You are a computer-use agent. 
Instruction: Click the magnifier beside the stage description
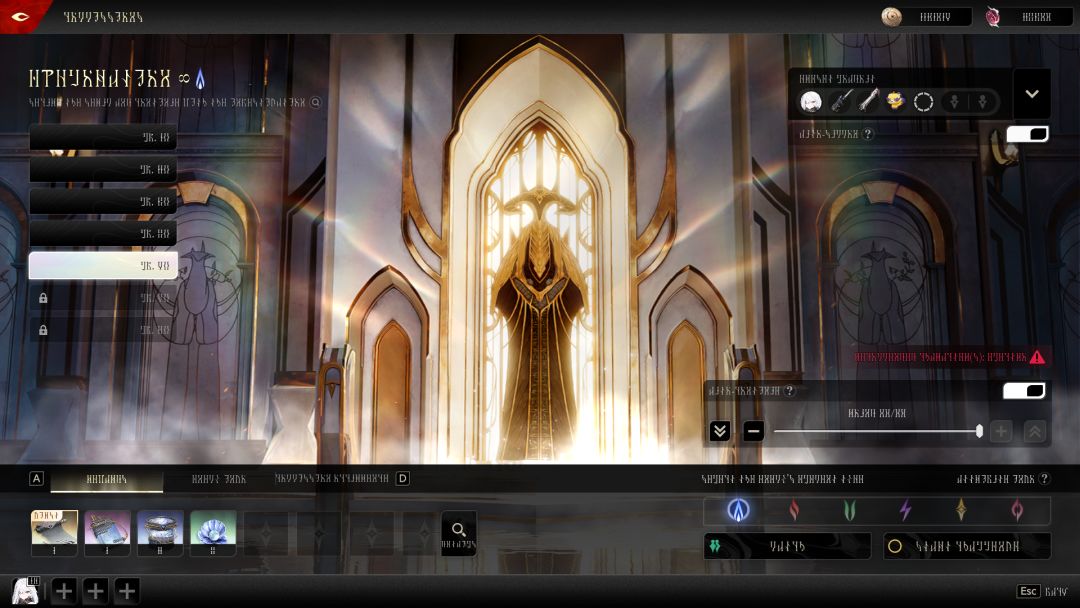(x=315, y=103)
